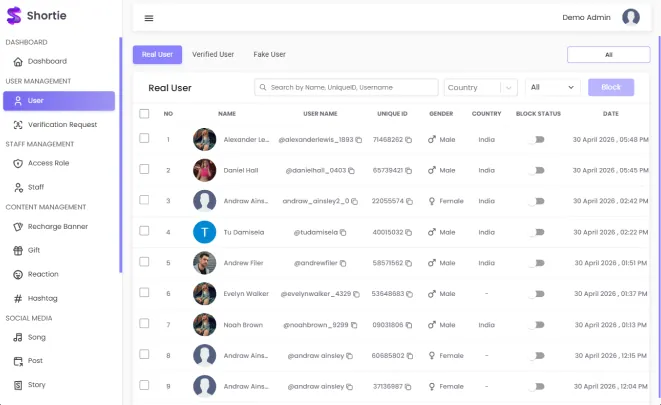661x405 pixels.
Task: Copy username @andrewfiler
Action: [343, 263]
